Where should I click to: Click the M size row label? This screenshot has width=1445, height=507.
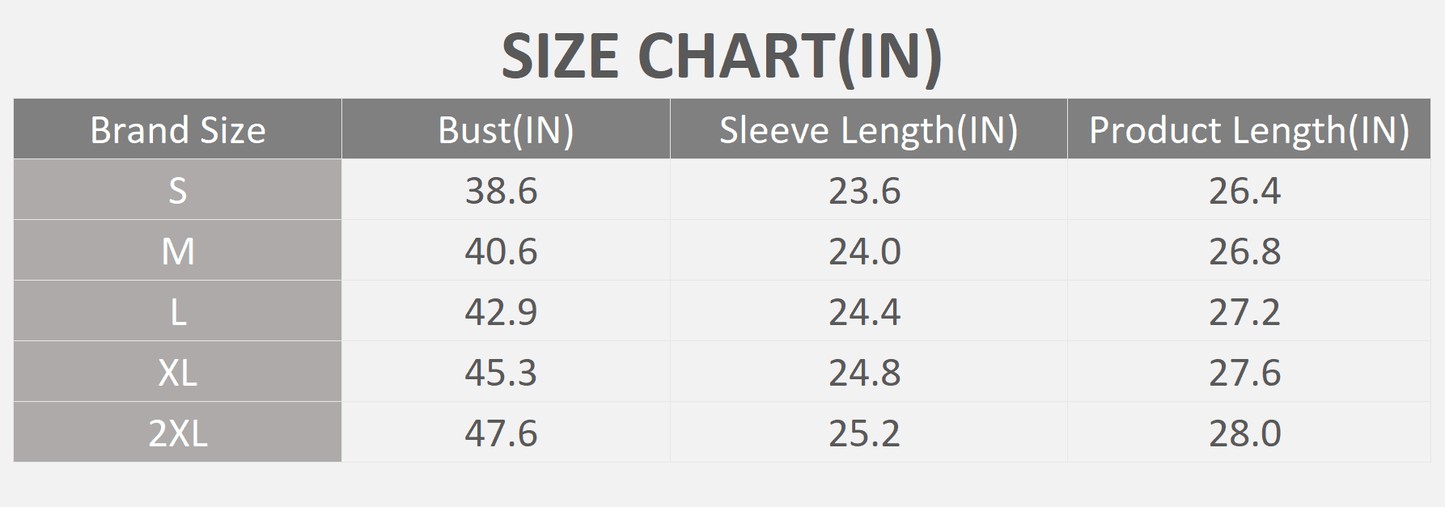178,251
